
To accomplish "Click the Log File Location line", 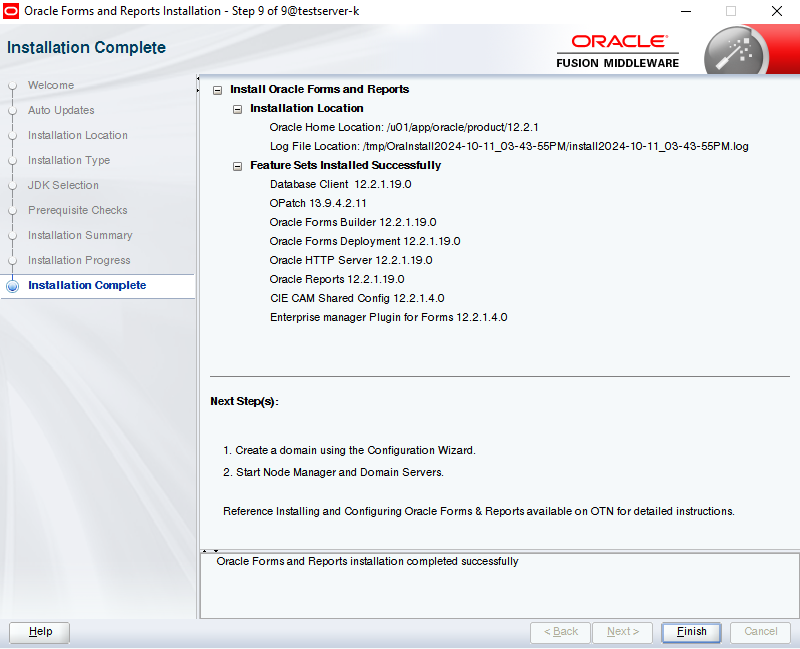I will (x=509, y=146).
